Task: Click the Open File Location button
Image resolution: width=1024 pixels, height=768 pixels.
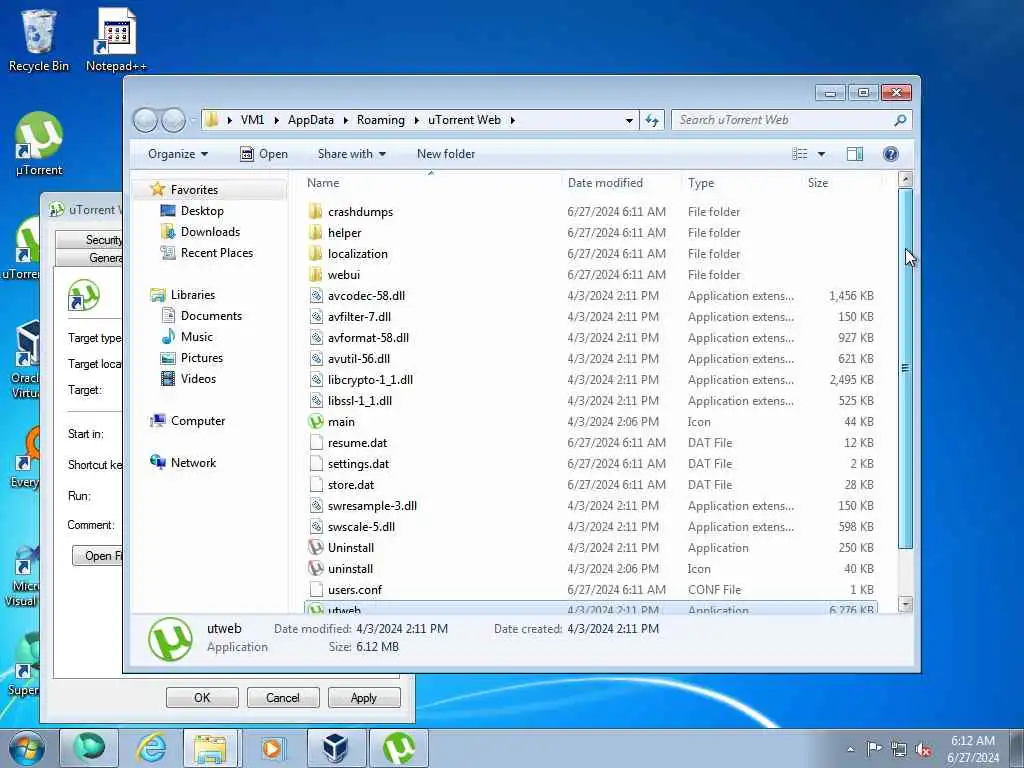Action: [x=97, y=556]
